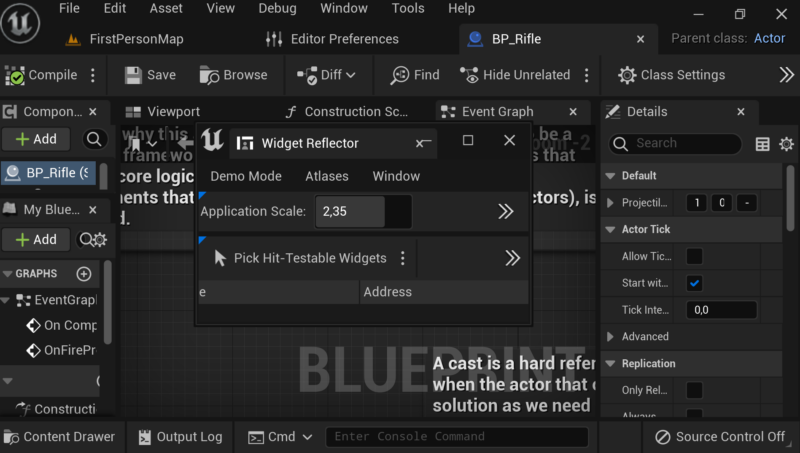Expand the Advanced section in Details
The image size is (800, 453).
(x=612, y=337)
